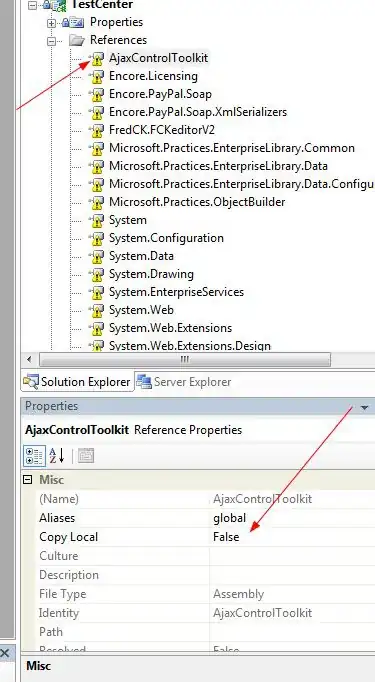375x682 pixels.
Task: Switch to the Server Explorer tab
Action: [x=184, y=382]
